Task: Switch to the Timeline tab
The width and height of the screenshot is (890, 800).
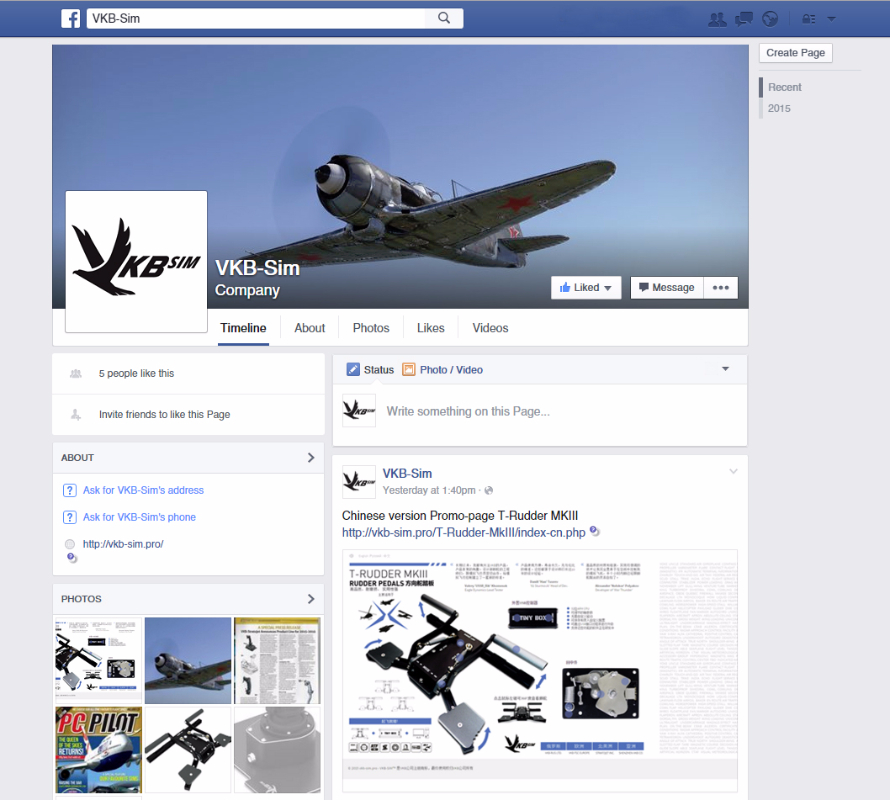Action: 243,328
